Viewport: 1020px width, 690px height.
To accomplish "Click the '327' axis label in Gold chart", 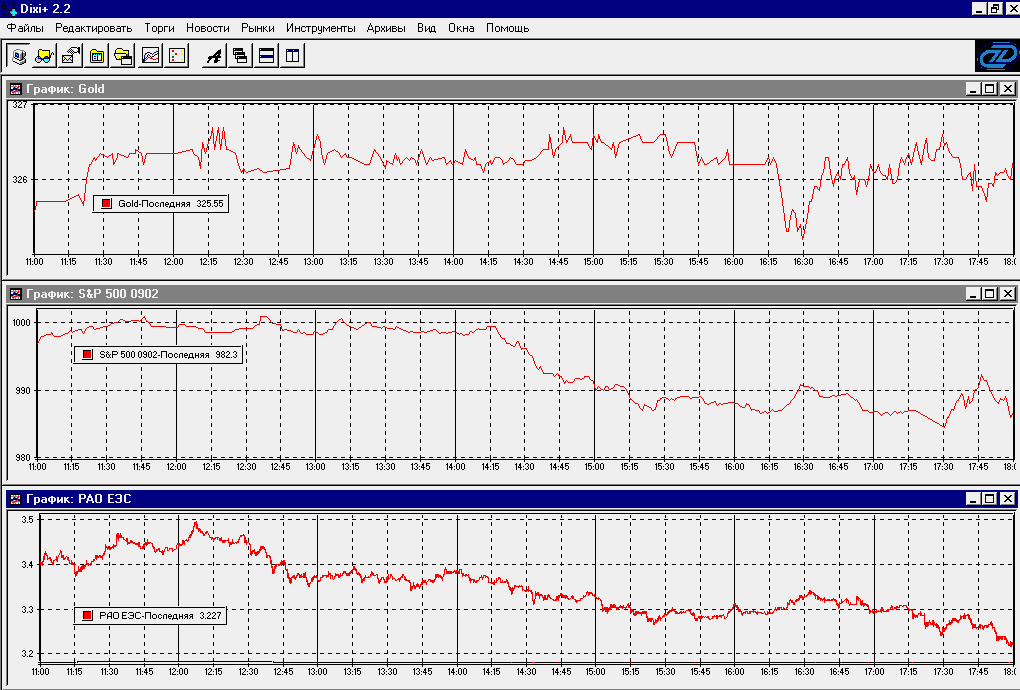I will [20, 105].
